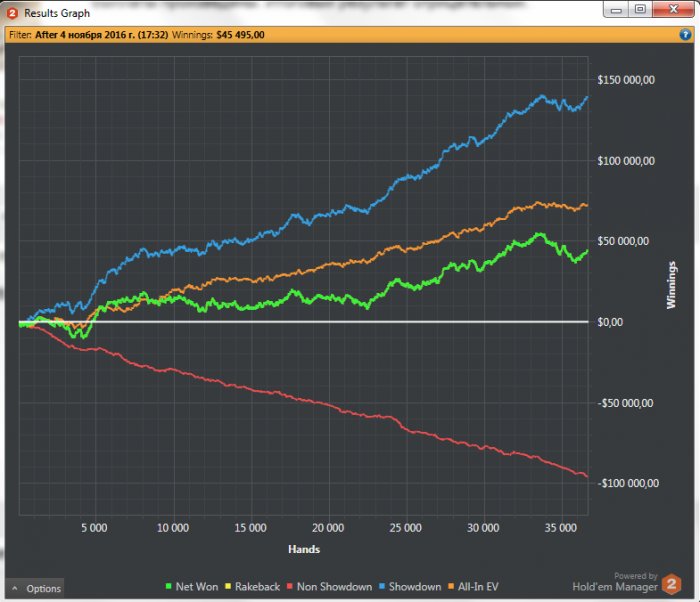Click the 35 000 hands axis label
Image resolution: width=700 pixels, height=602 pixels.
(561, 528)
